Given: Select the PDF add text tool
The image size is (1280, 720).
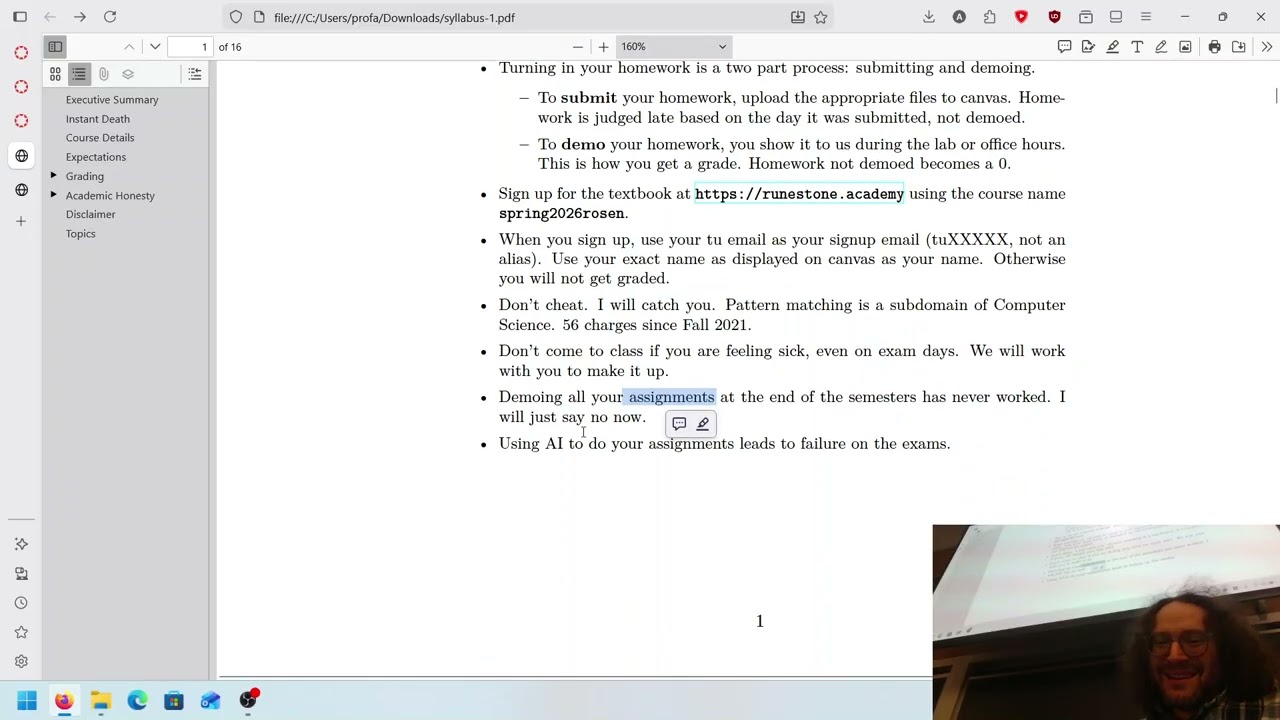Looking at the screenshot, I should [x=1137, y=47].
